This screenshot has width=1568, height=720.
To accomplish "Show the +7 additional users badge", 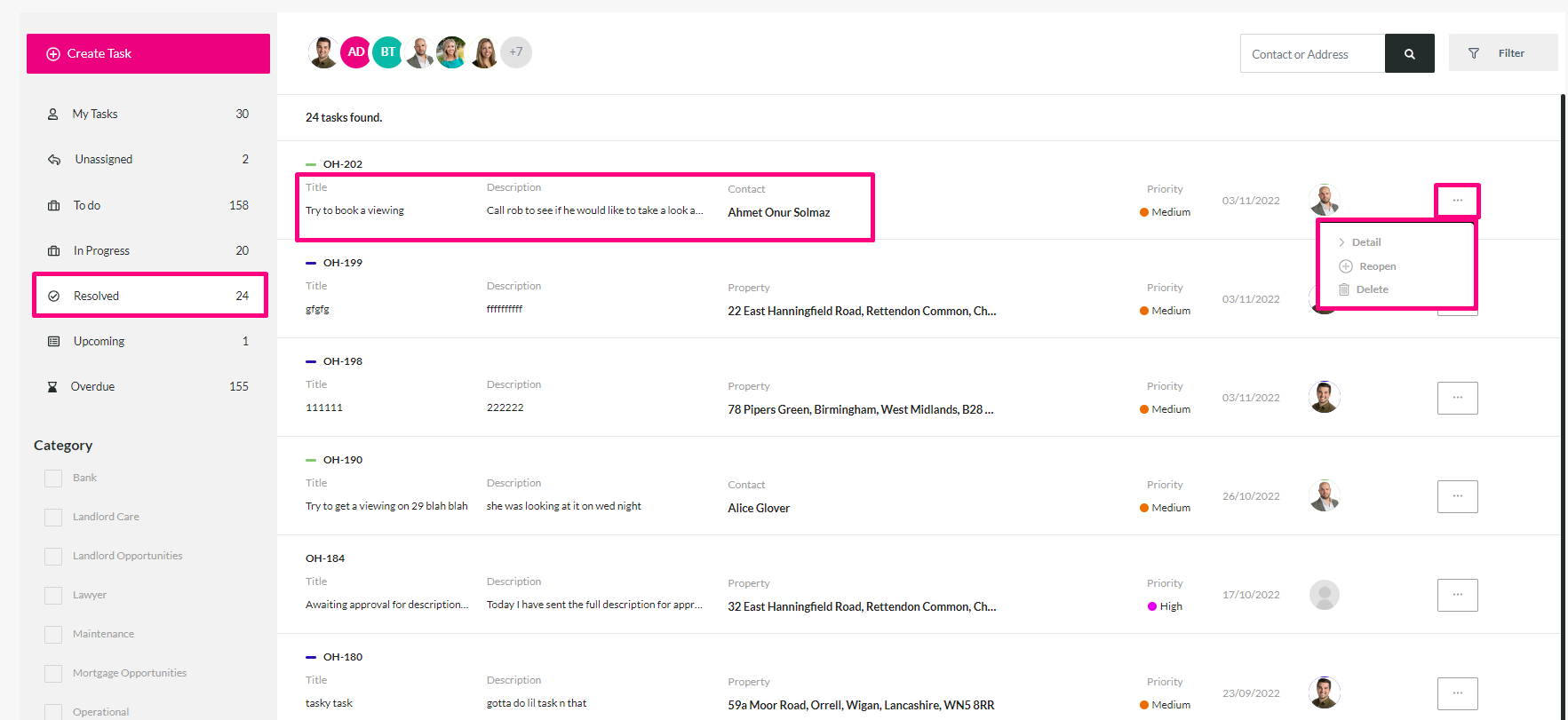I will click(x=516, y=52).
